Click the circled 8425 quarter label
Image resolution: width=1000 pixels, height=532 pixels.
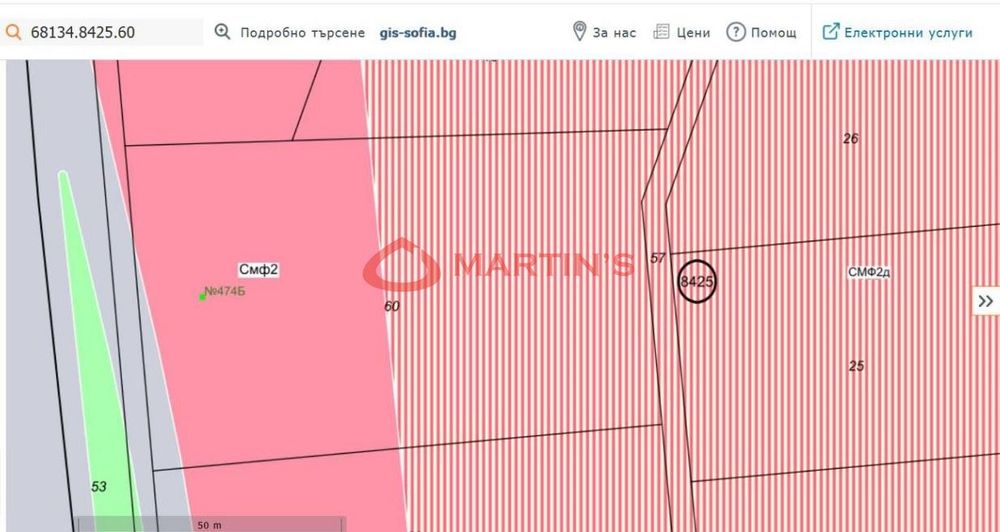click(696, 281)
